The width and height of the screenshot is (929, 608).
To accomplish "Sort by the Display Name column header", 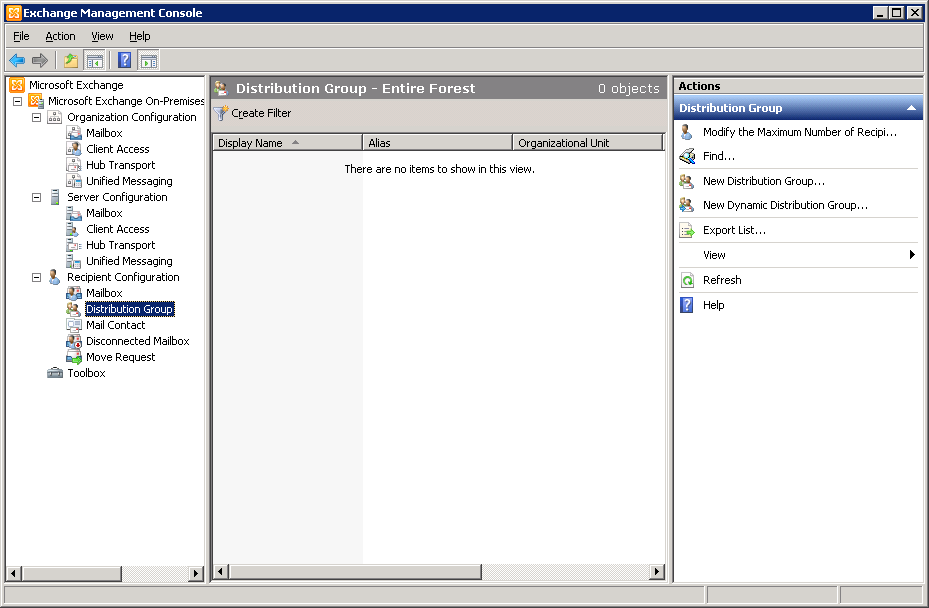I will pyautogui.click(x=287, y=143).
